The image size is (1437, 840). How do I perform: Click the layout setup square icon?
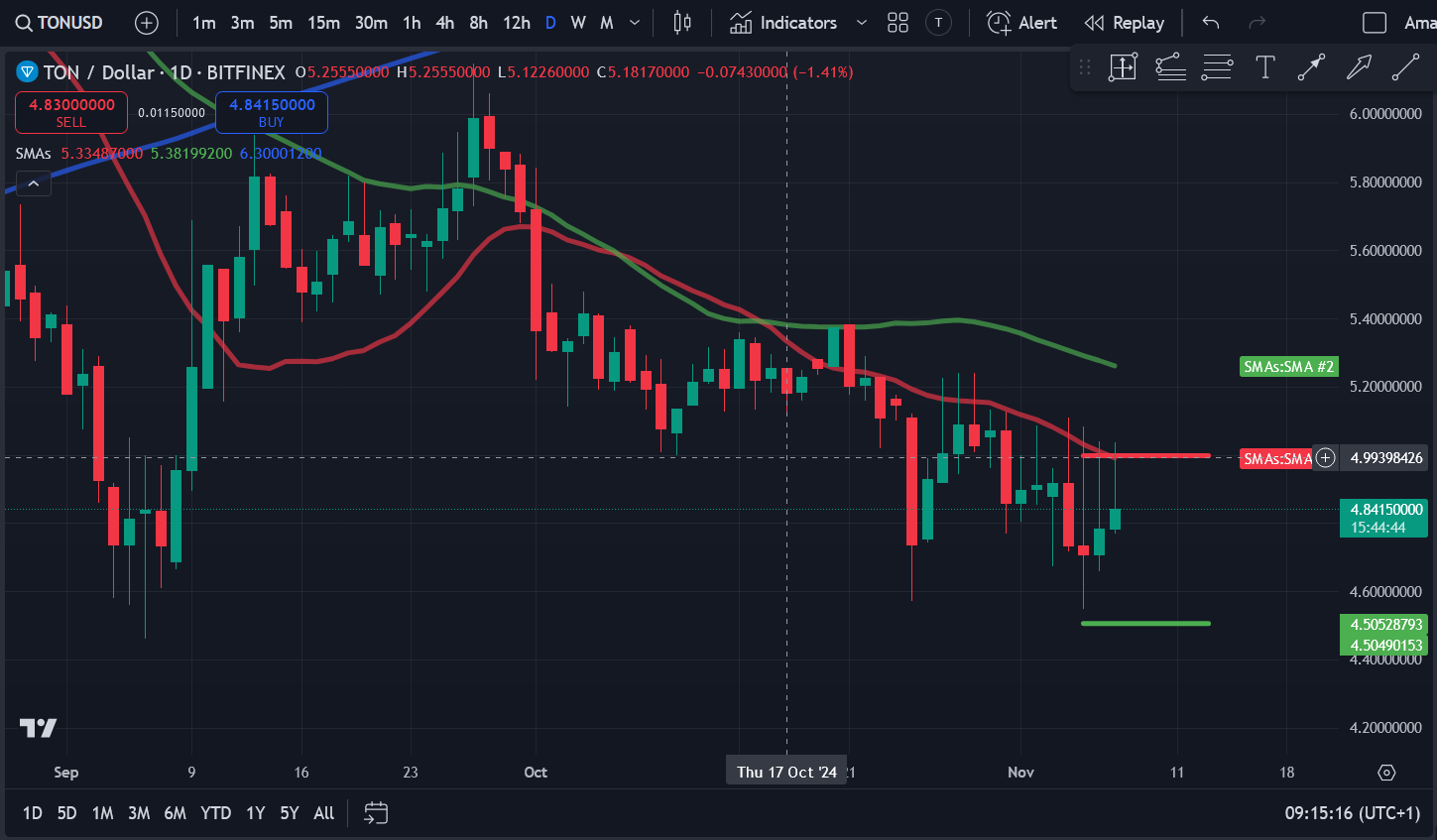pyautogui.click(x=1375, y=23)
